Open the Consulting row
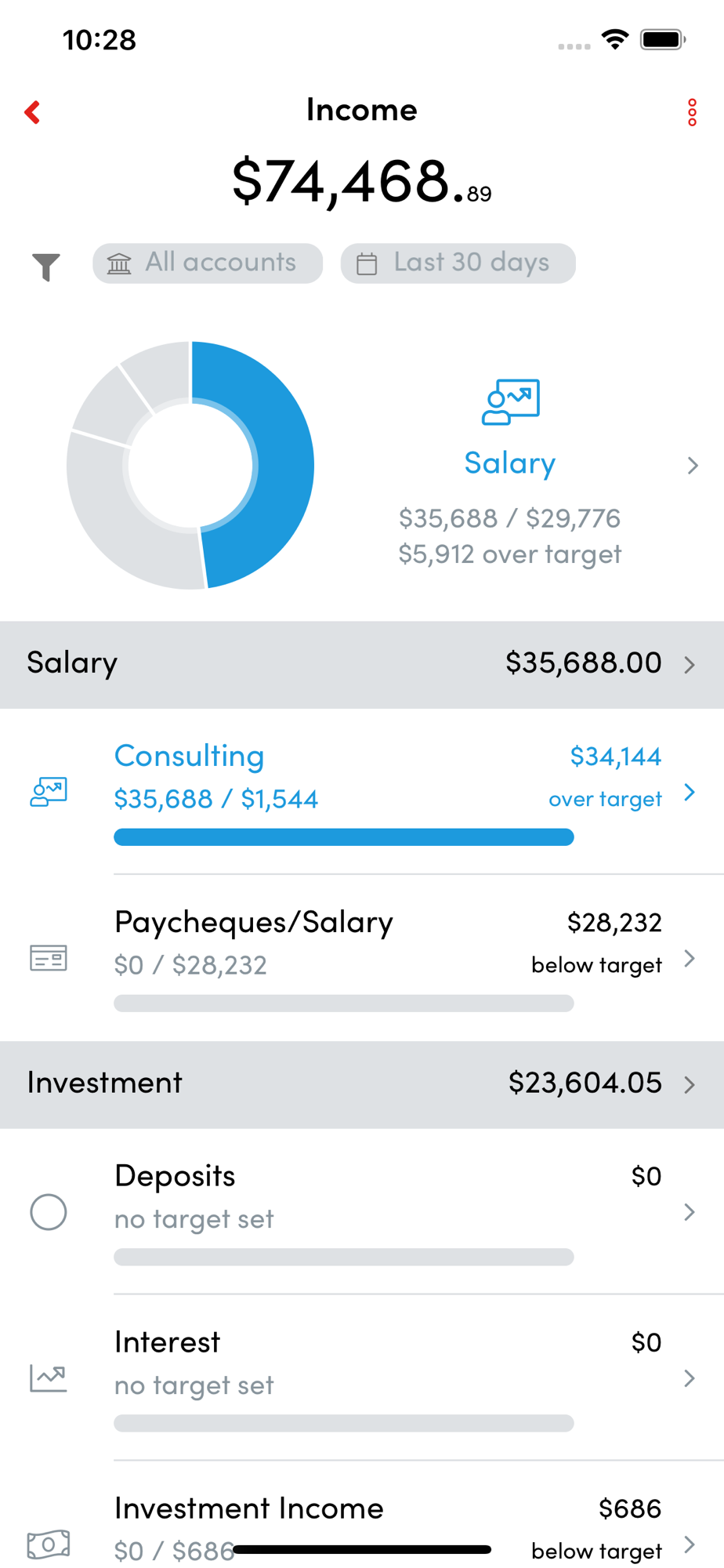The width and height of the screenshot is (724, 1568). 362,792
